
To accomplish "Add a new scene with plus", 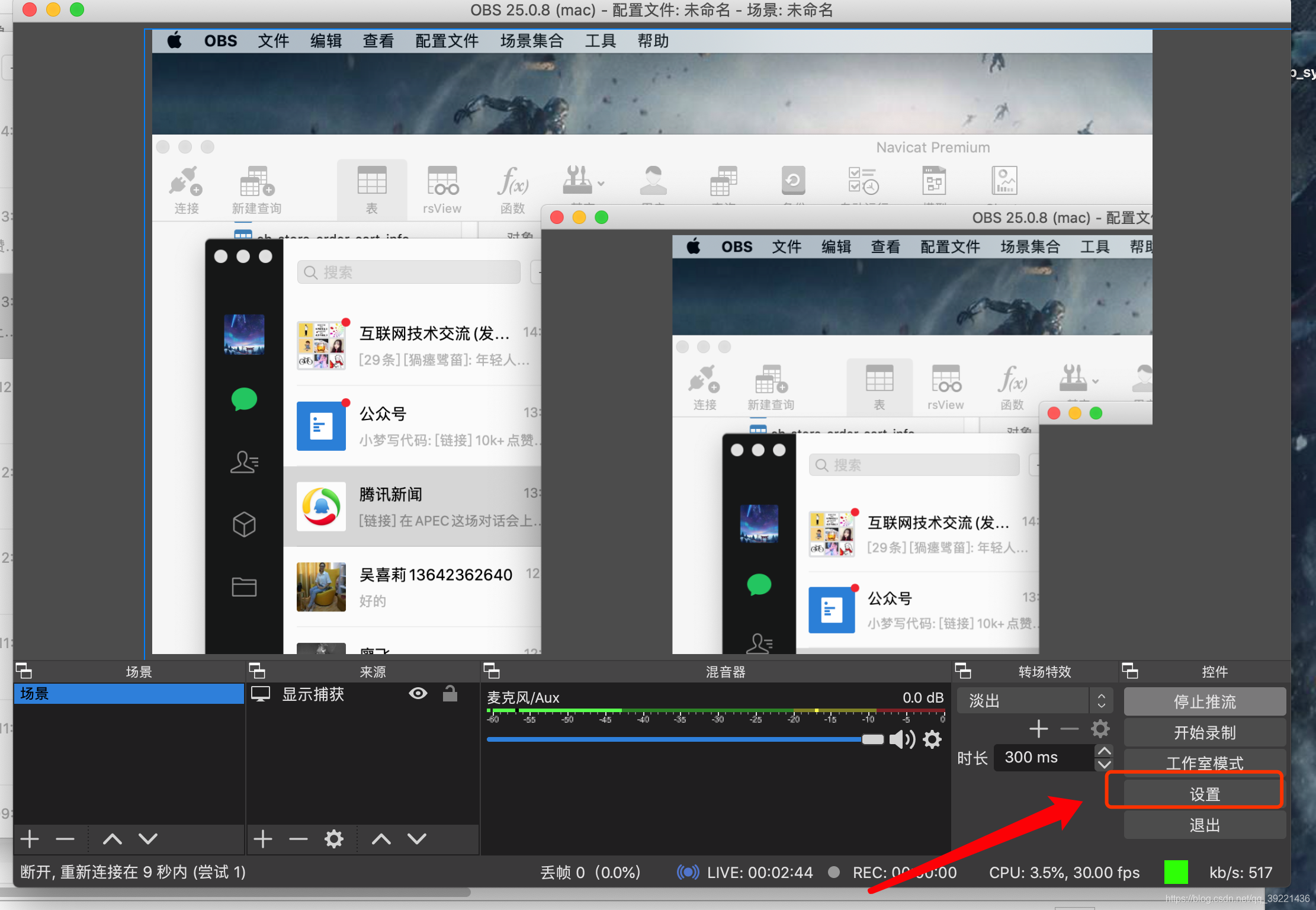I will [30, 838].
